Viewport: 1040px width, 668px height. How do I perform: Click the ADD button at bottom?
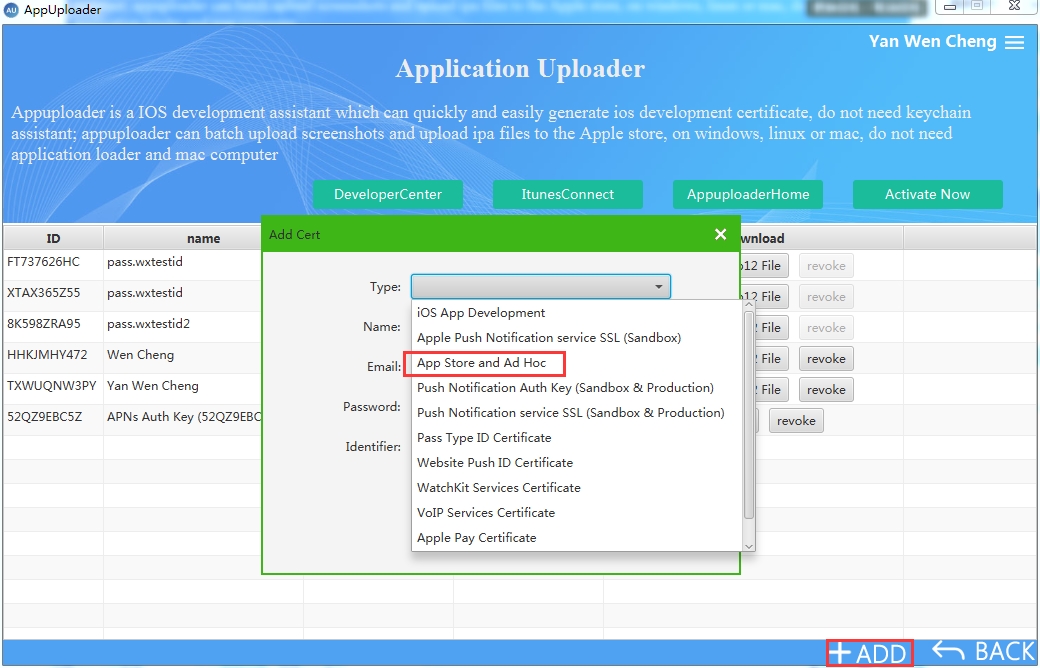[x=870, y=653]
